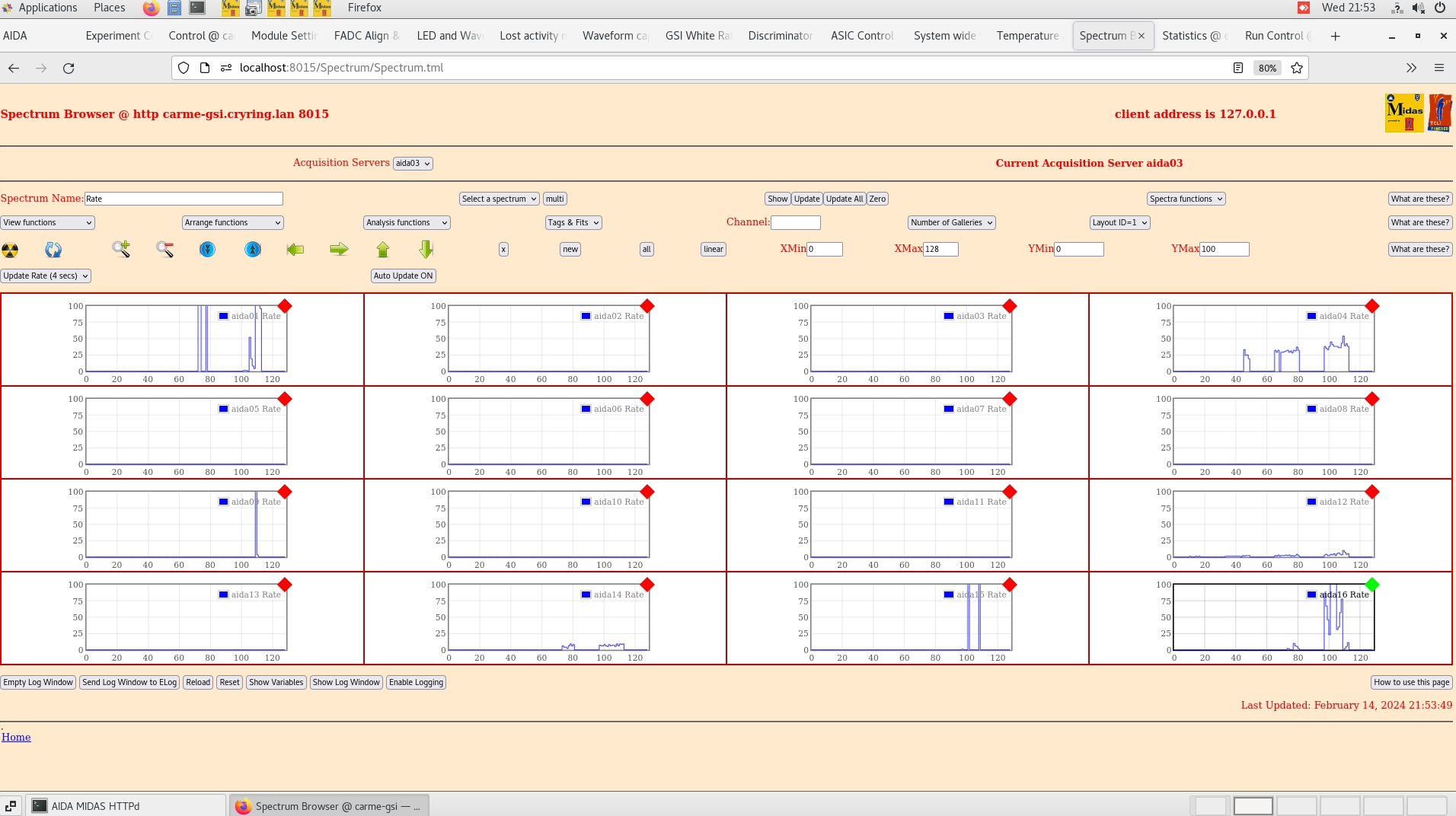Open the Applications menu in top bar

point(47,8)
